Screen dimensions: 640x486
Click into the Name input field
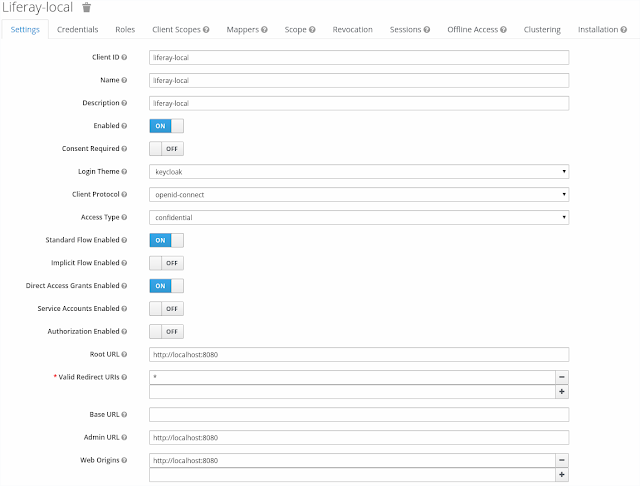[x=359, y=80]
